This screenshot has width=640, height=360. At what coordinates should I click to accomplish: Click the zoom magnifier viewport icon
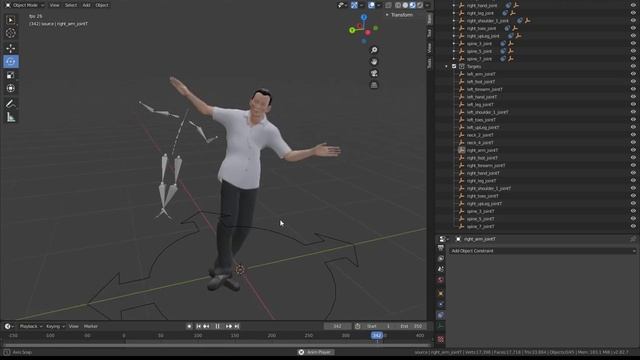click(374, 50)
